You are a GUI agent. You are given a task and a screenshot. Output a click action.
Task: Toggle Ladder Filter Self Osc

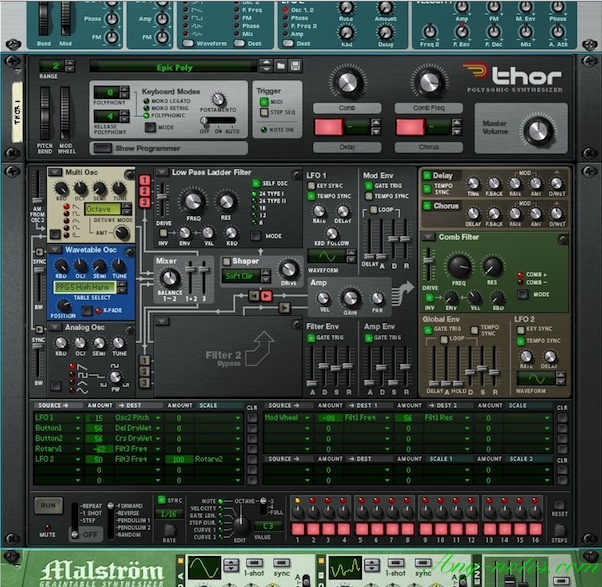[256, 183]
